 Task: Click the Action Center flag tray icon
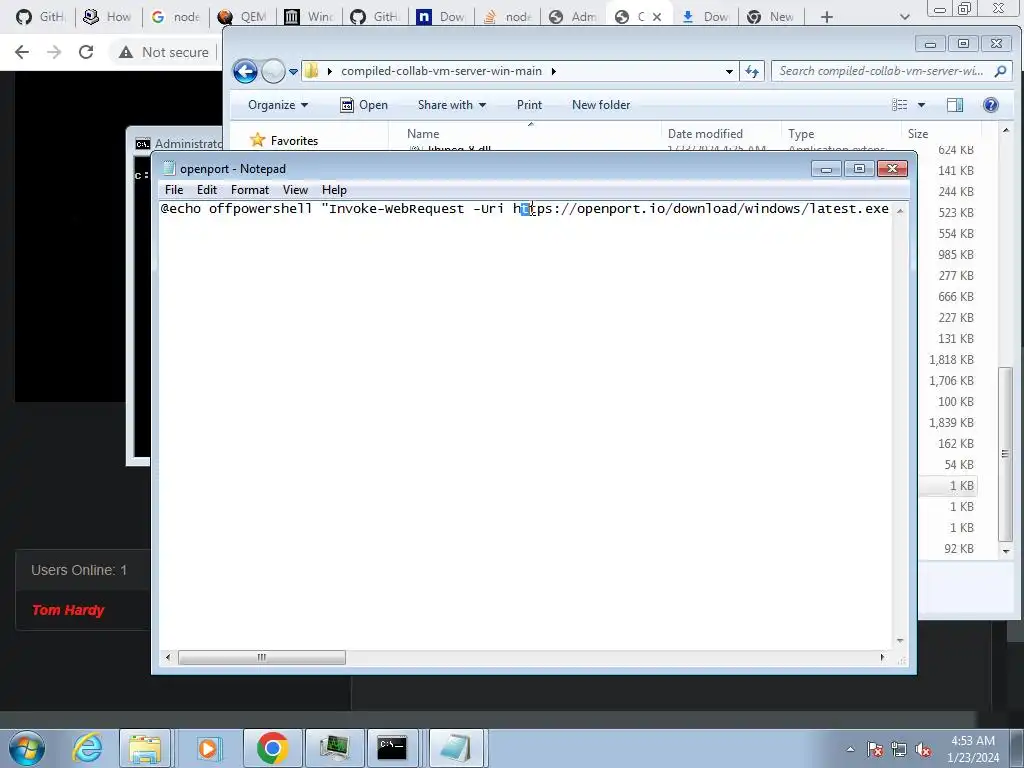click(x=875, y=749)
